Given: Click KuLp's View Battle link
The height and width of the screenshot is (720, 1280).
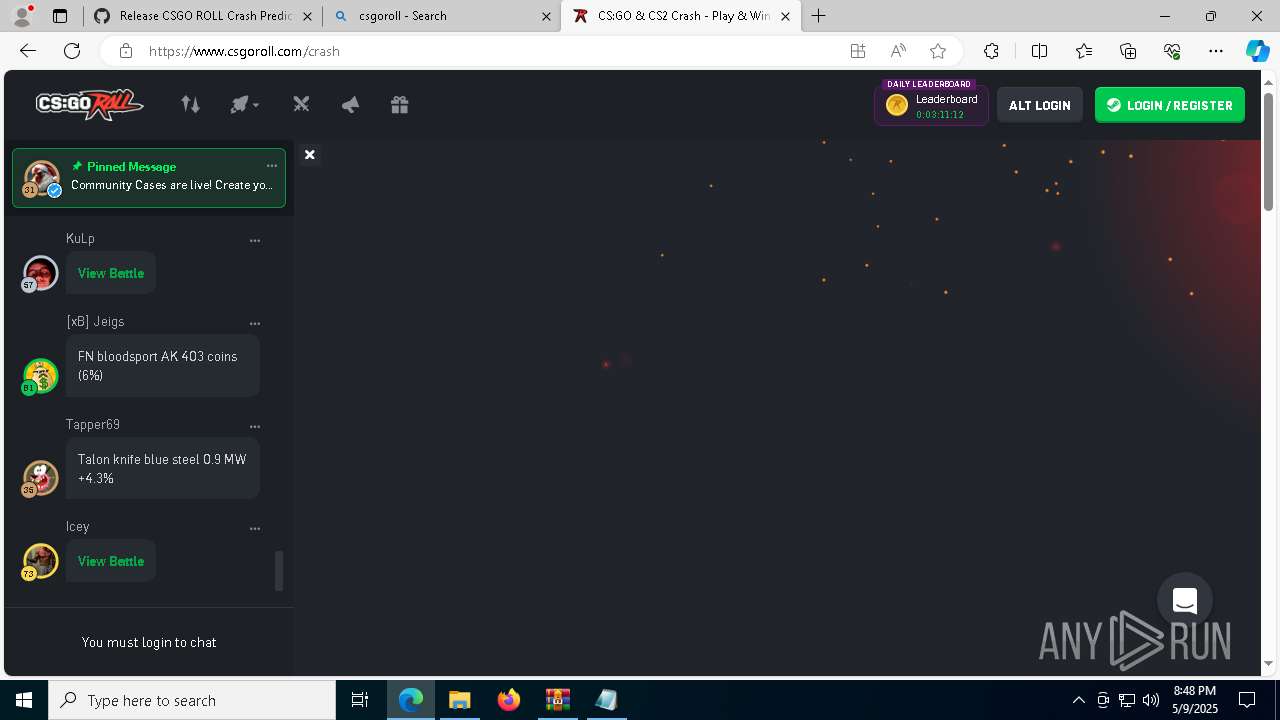Looking at the screenshot, I should pos(111,273).
